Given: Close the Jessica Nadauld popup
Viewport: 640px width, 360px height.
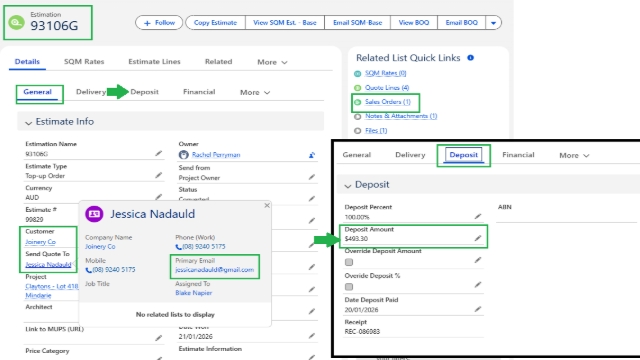Looking at the screenshot, I should (267, 205).
